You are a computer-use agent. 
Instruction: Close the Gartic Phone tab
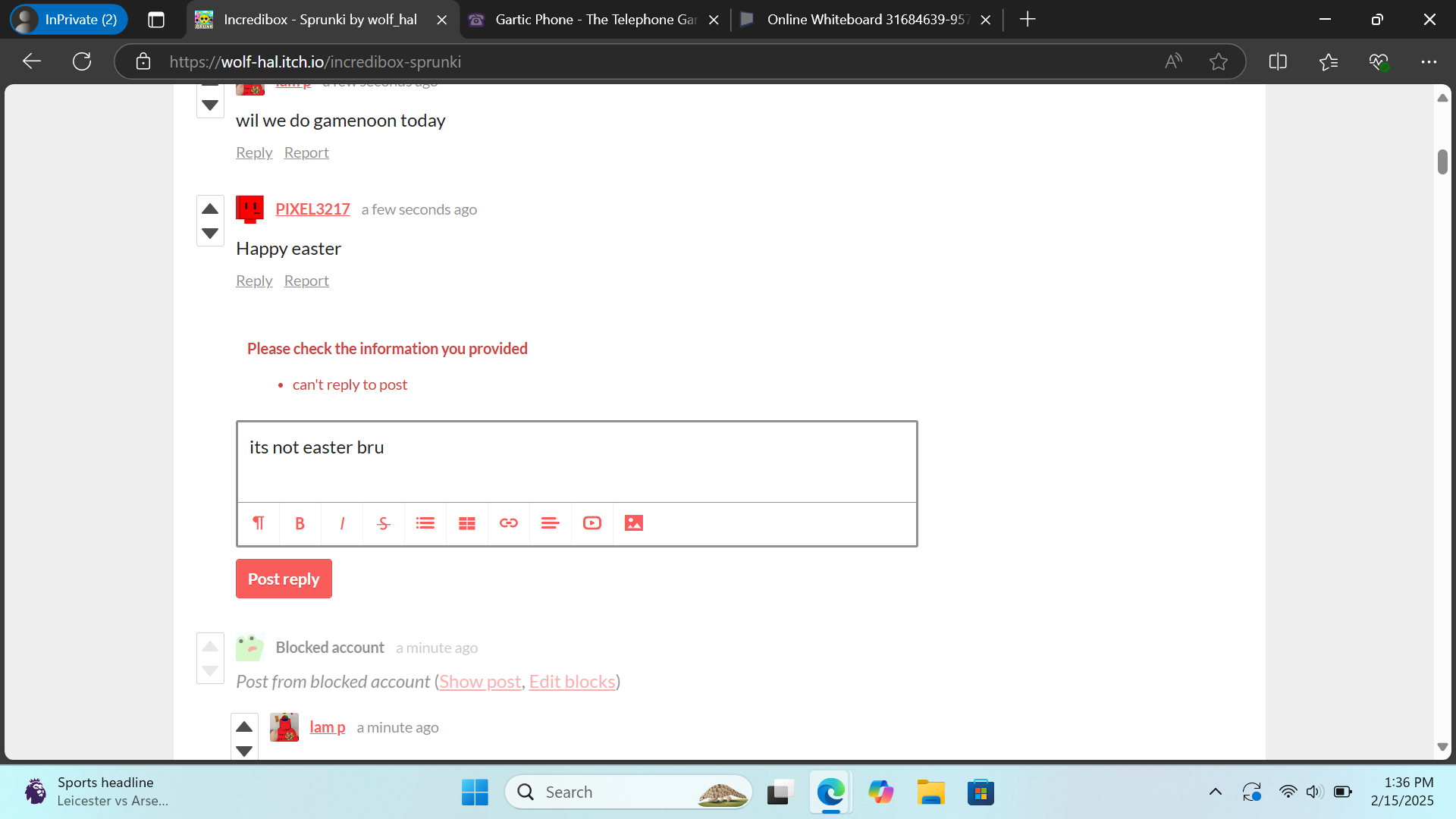[x=714, y=20]
